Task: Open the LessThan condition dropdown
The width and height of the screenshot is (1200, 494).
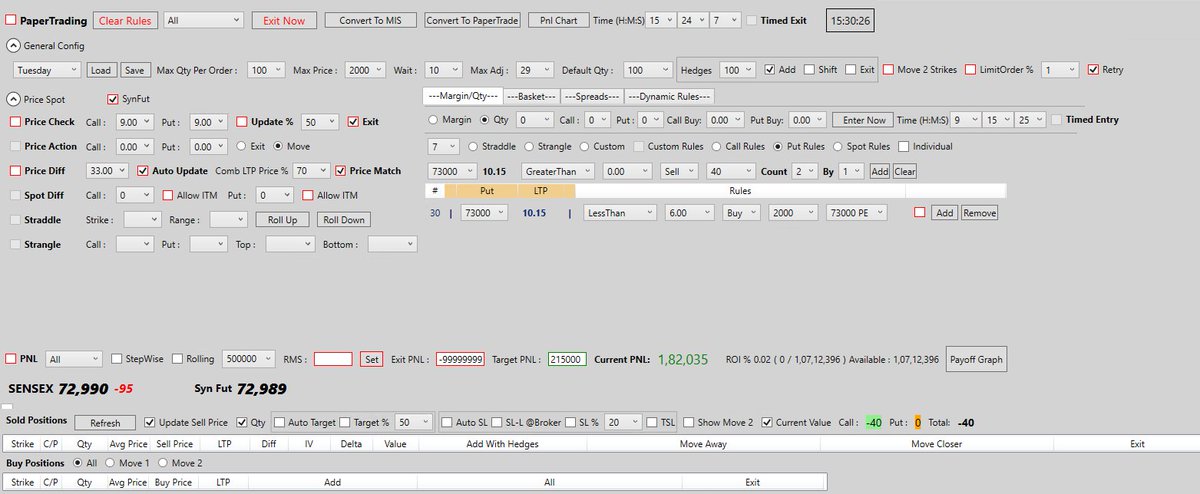Action: point(620,213)
